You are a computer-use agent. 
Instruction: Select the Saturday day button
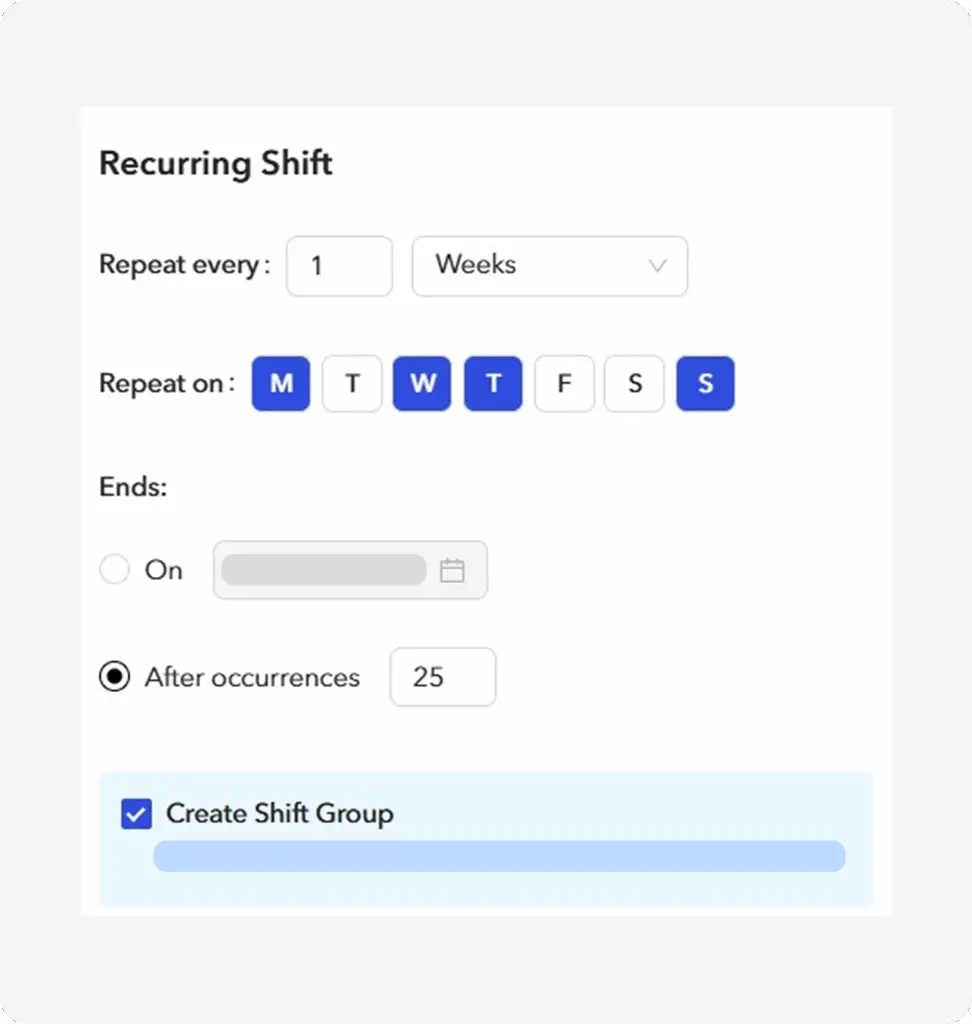(634, 383)
